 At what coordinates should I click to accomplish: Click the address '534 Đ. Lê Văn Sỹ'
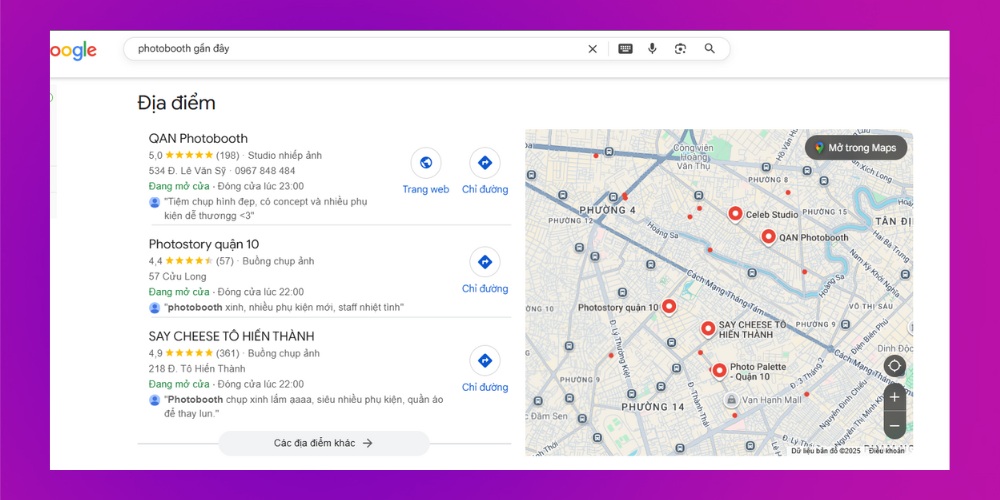point(189,171)
